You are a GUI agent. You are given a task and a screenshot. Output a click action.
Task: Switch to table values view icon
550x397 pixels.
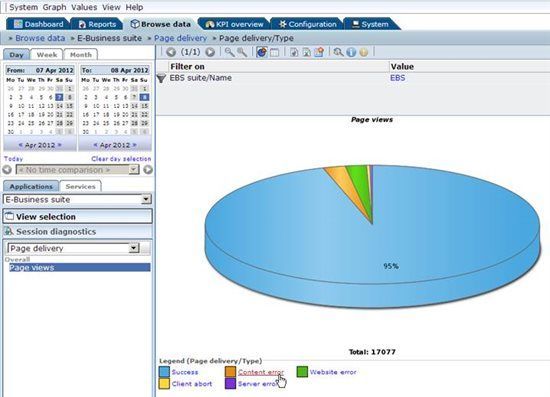275,52
